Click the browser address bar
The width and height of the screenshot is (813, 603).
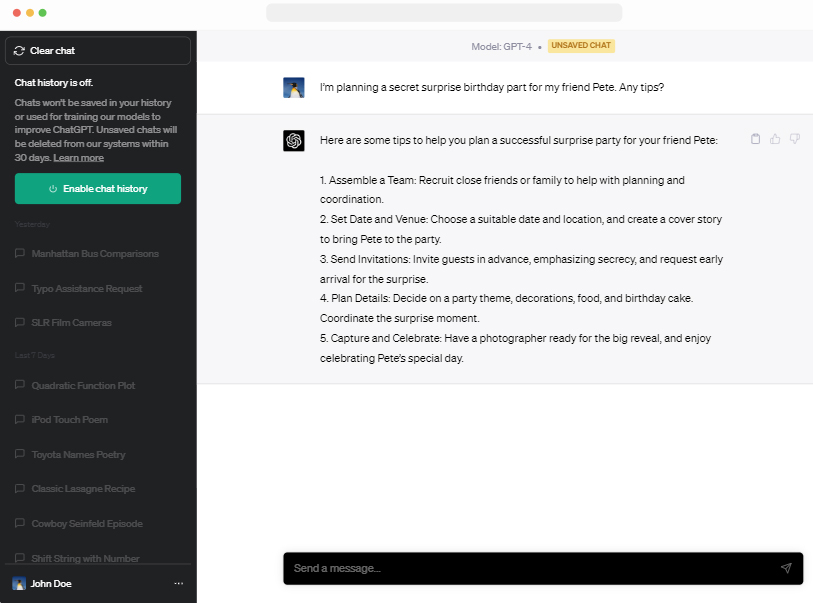click(x=443, y=13)
